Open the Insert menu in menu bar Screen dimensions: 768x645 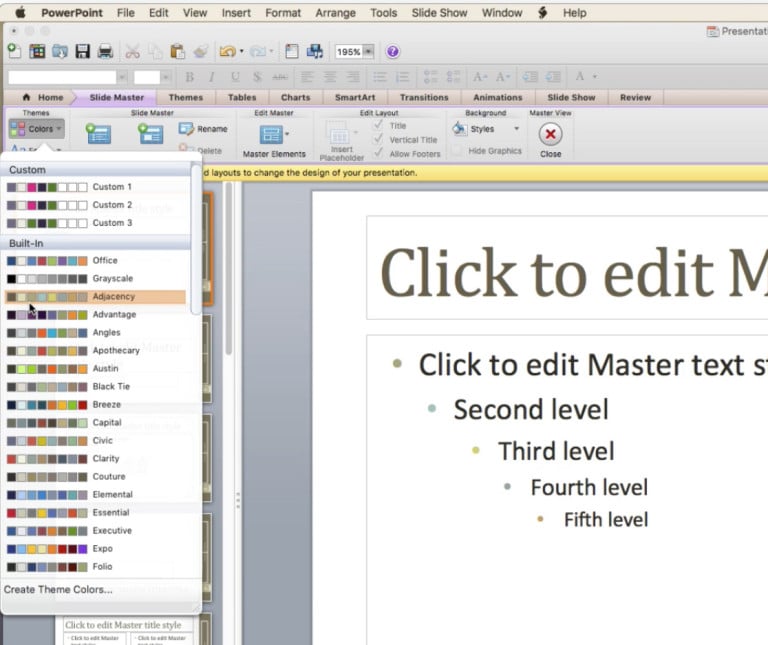point(236,13)
